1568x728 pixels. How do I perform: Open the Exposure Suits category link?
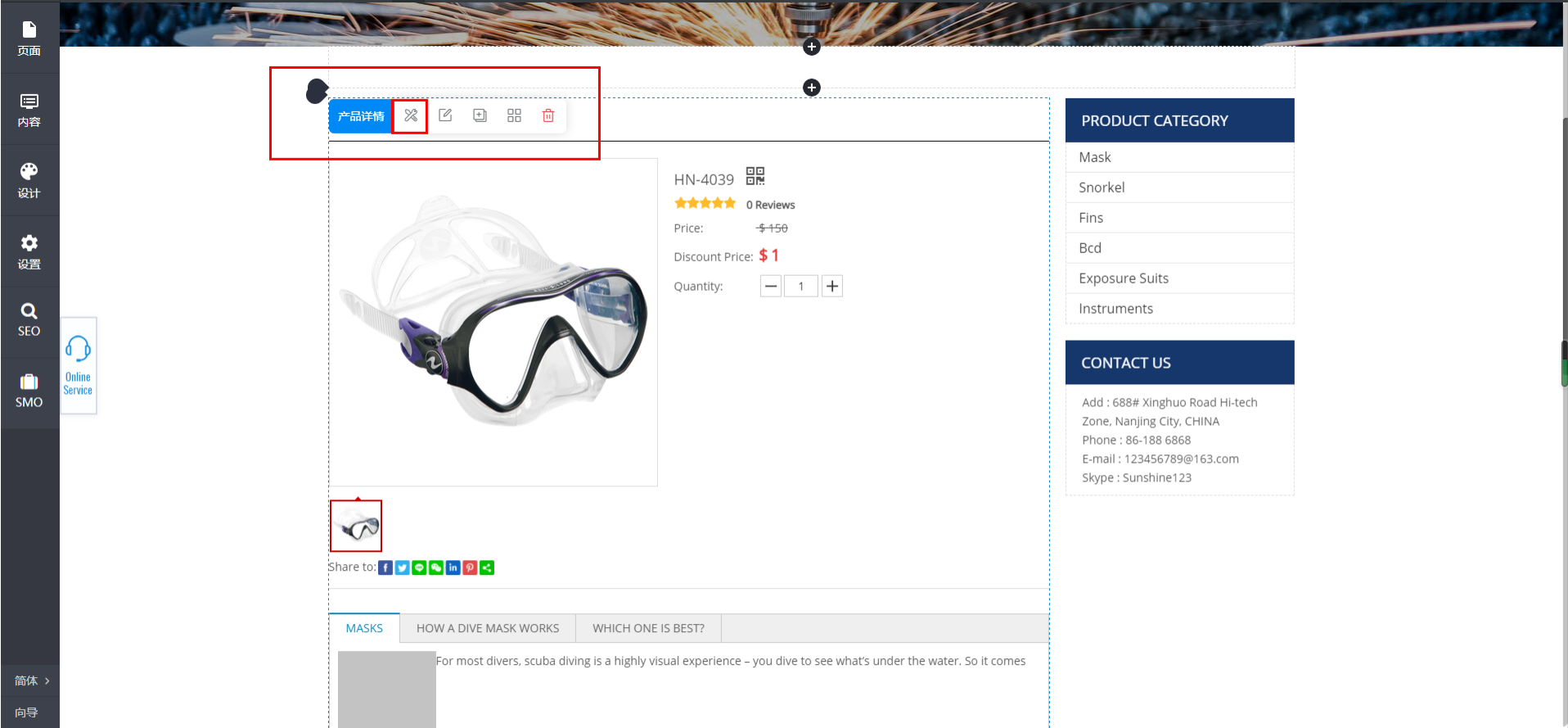pos(1123,278)
